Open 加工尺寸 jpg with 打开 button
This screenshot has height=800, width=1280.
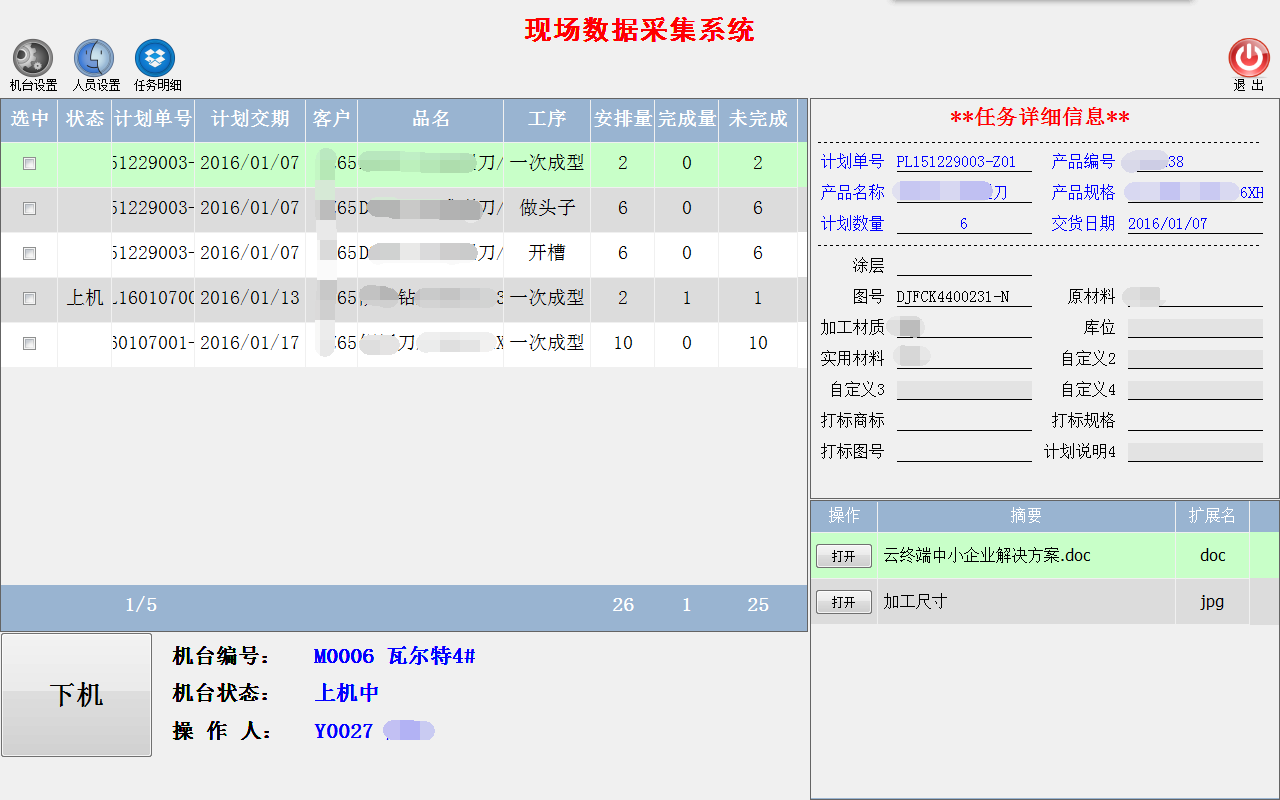(x=843, y=602)
